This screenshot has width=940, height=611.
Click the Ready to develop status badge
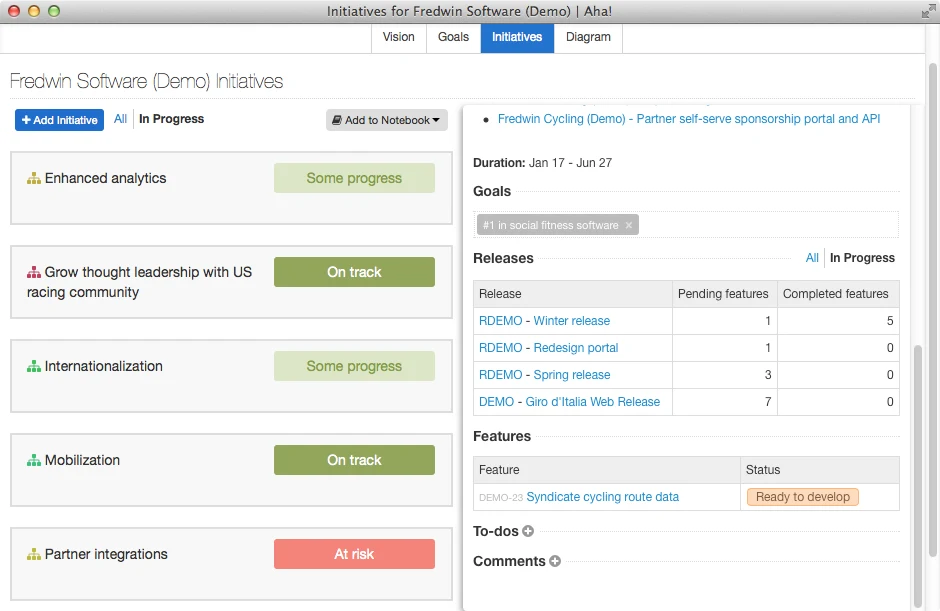[x=803, y=497]
